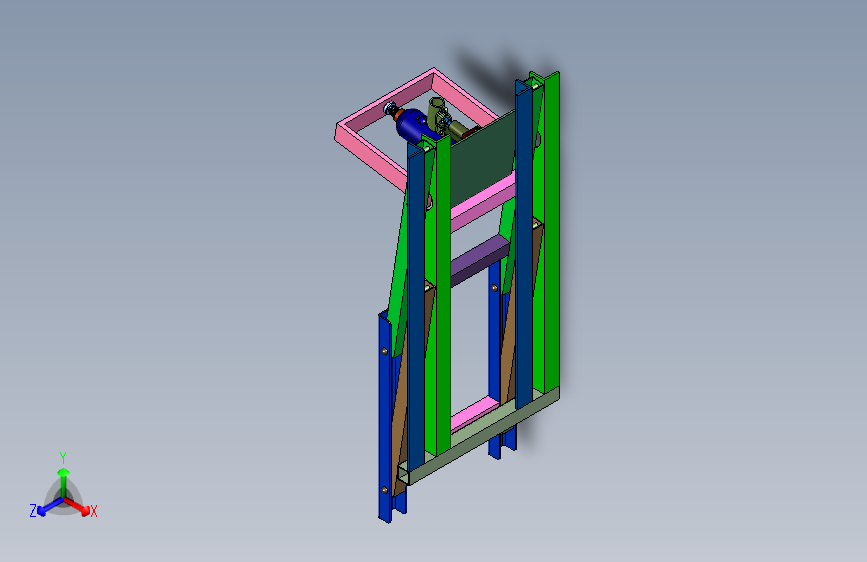Image resolution: width=867 pixels, height=562 pixels.
Task: Select the pink crossbar at the bottom of the model
Action: [474, 414]
